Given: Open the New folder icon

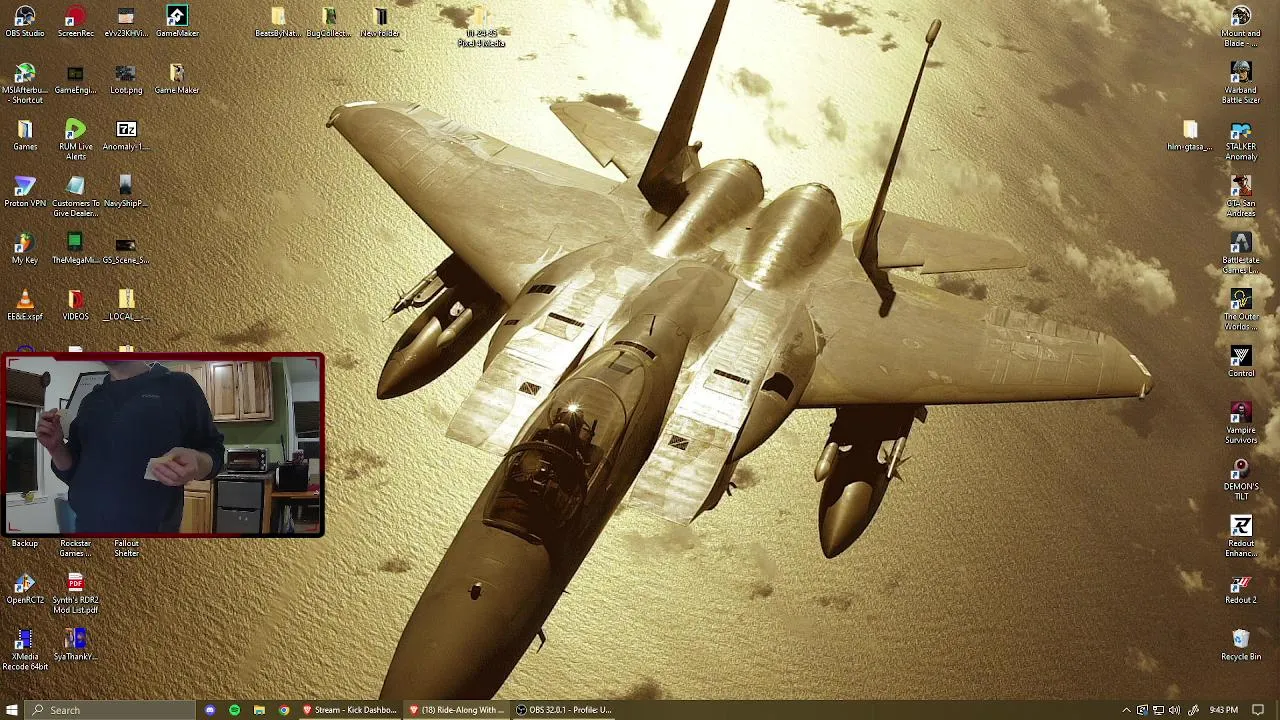Looking at the screenshot, I should (x=380, y=22).
